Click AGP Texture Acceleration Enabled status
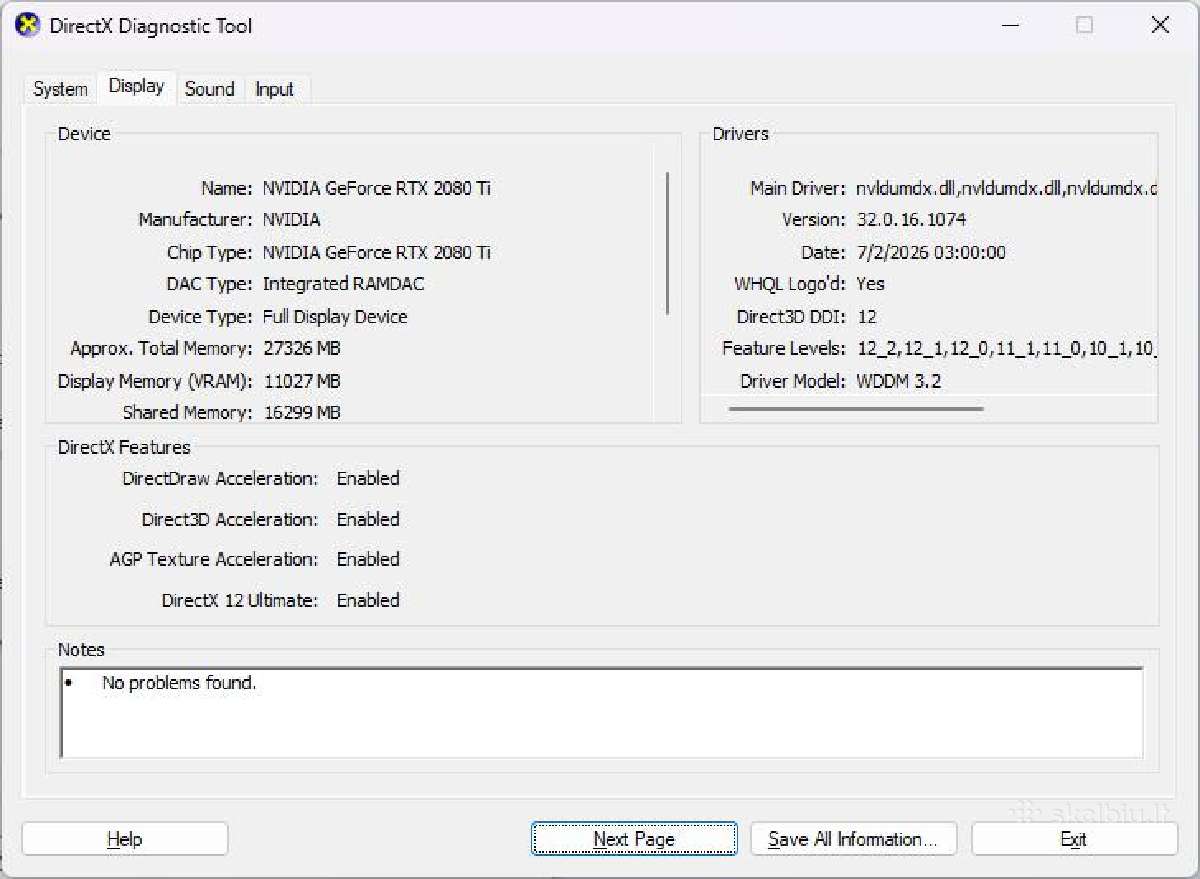 pyautogui.click(x=368, y=559)
